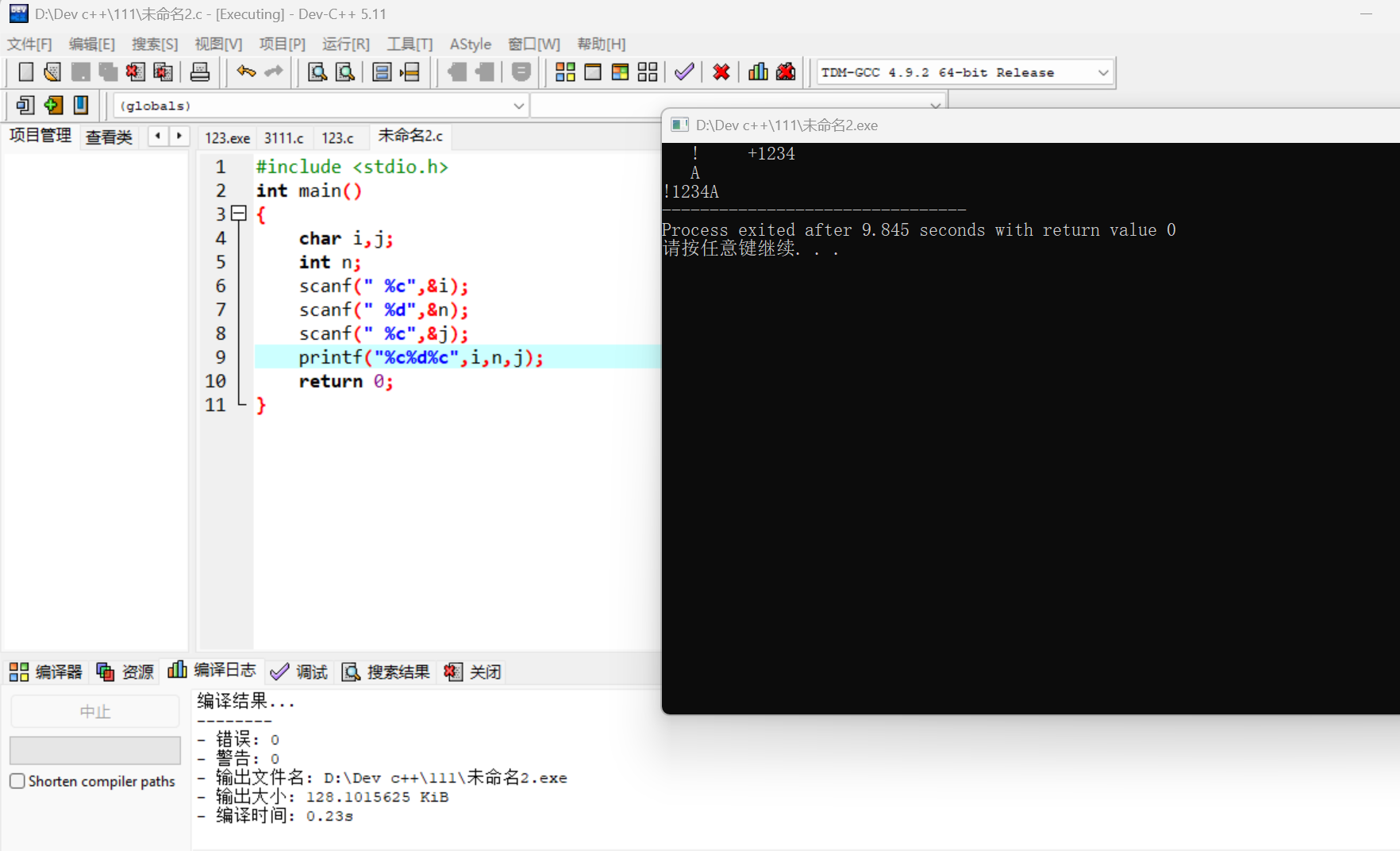Click the Save All toolbar icon
This screenshot has height=851, width=1400.
[x=108, y=72]
